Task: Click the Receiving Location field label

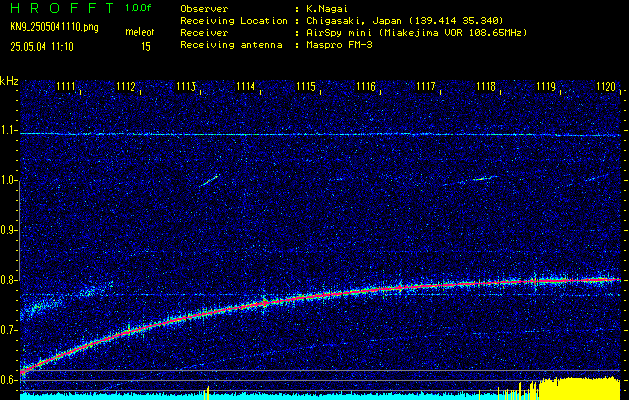Action: tap(234, 21)
